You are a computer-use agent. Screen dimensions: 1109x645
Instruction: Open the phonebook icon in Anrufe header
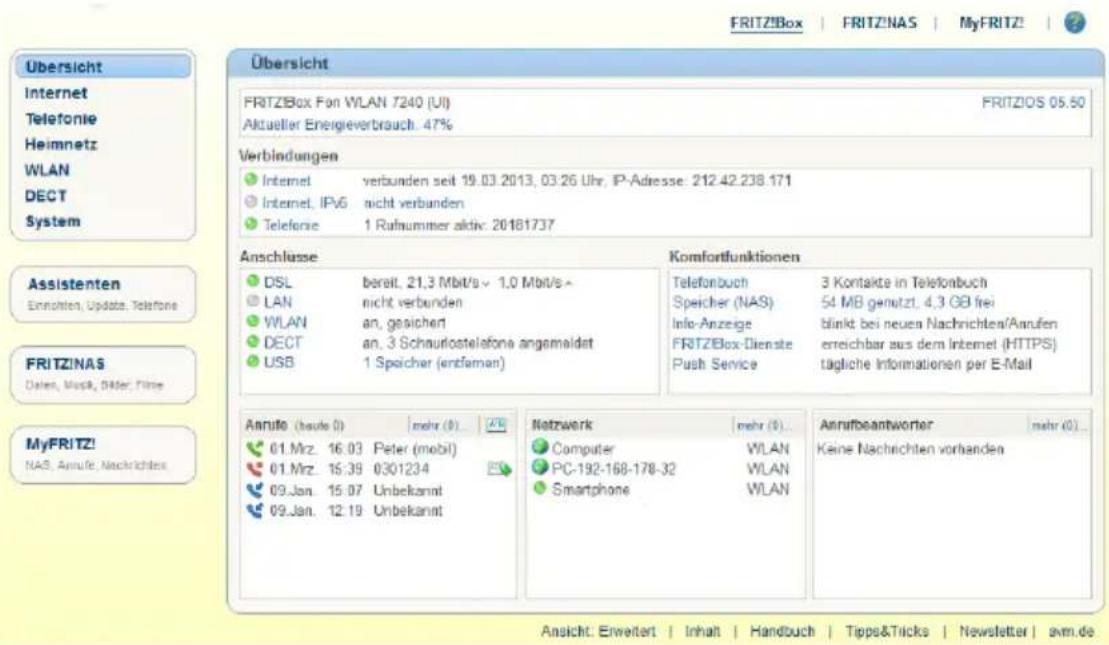tap(497, 424)
